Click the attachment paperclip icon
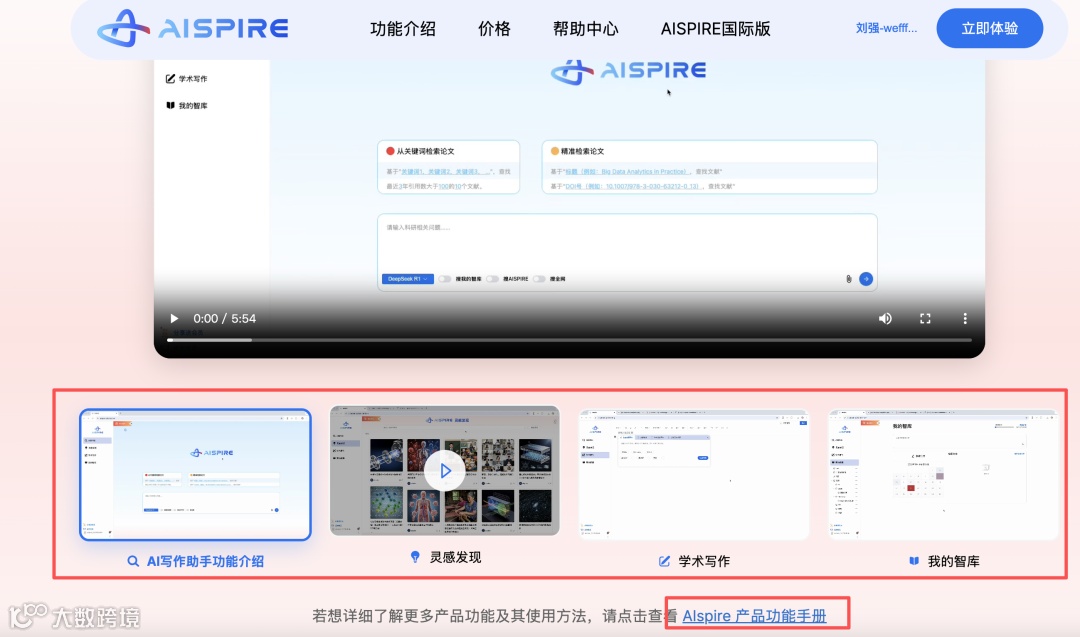1080x637 pixels. 849,279
